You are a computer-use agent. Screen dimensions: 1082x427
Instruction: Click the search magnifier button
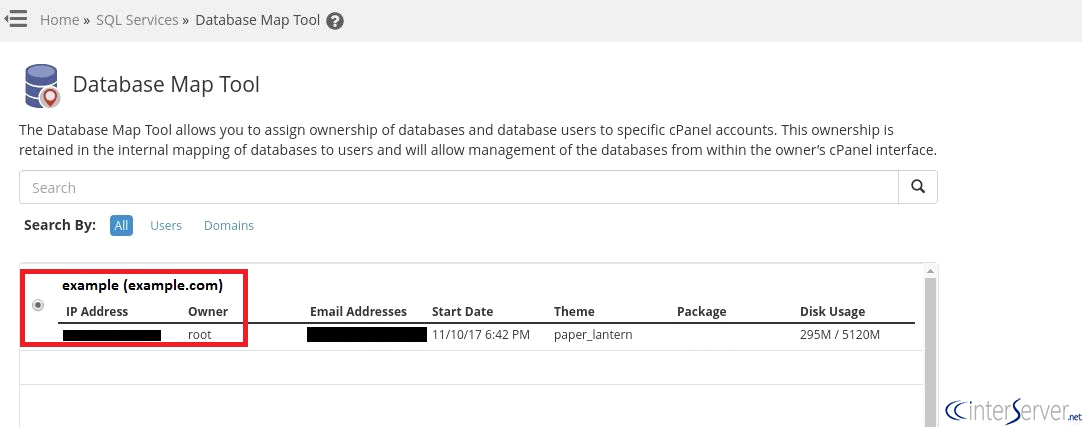tap(918, 187)
